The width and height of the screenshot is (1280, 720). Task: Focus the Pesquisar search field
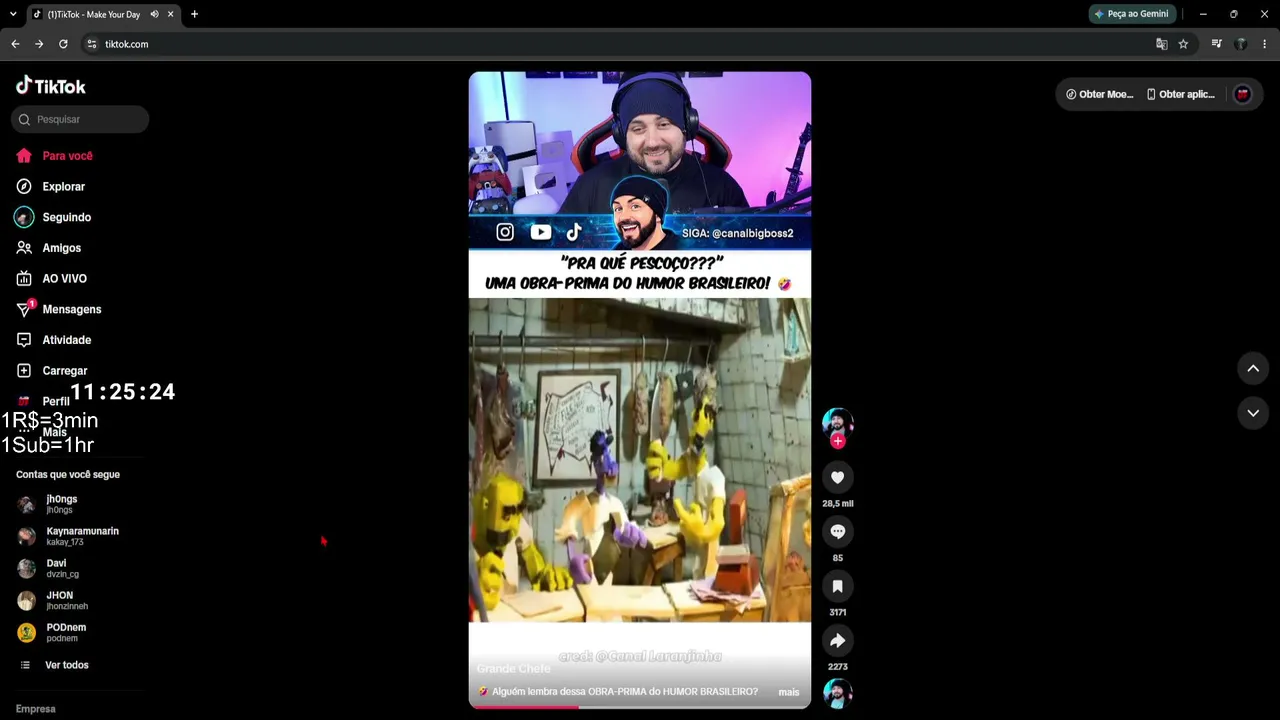[80, 119]
